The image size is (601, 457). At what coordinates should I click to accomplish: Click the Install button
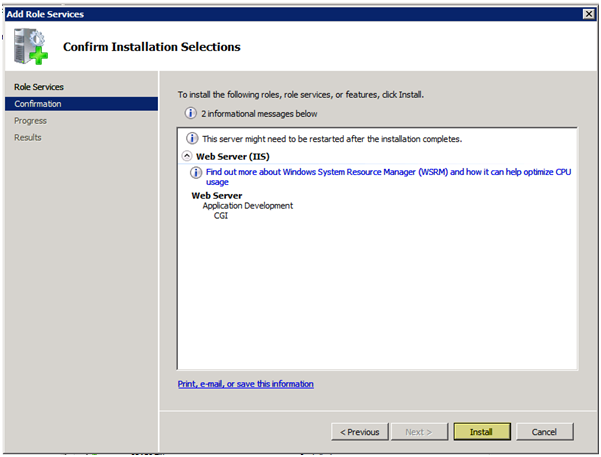pyautogui.click(x=482, y=432)
